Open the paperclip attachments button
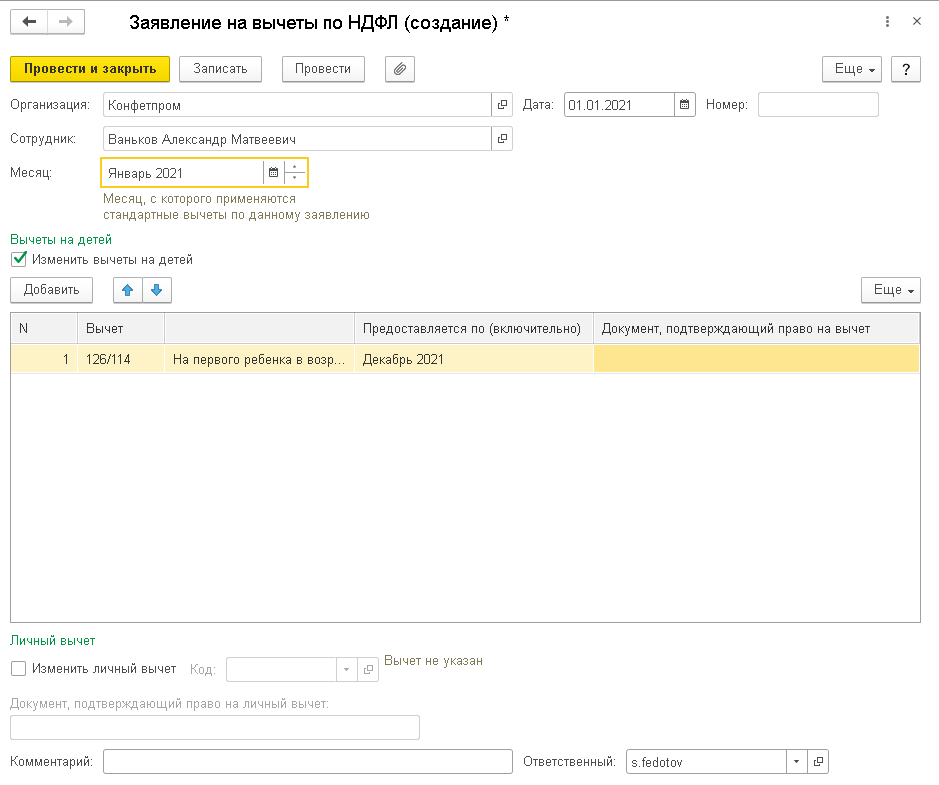Viewport: 939px width, 785px height. (399, 69)
